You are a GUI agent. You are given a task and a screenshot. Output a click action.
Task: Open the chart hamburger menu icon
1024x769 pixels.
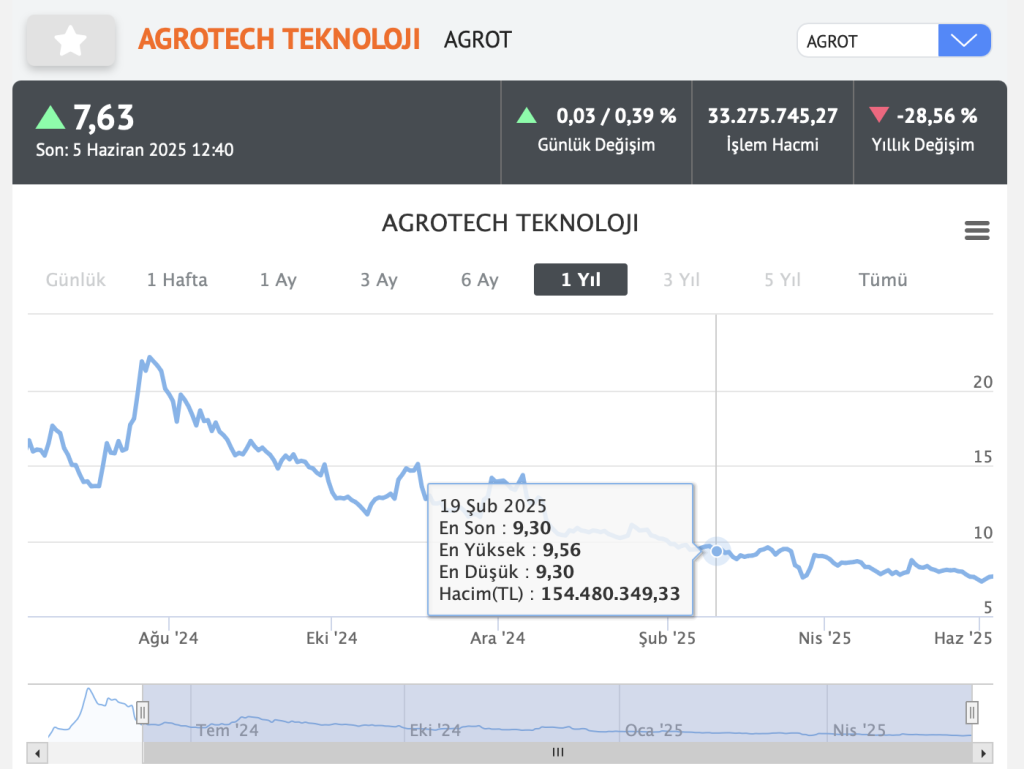pyautogui.click(x=976, y=231)
